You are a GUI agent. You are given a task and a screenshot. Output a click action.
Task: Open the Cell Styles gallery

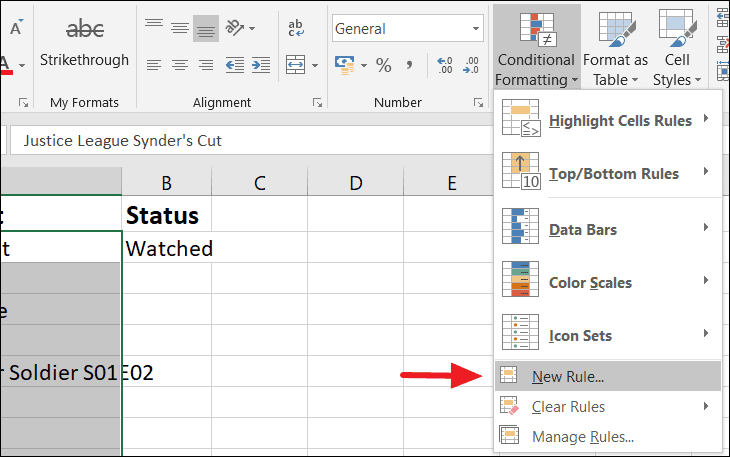point(677,48)
